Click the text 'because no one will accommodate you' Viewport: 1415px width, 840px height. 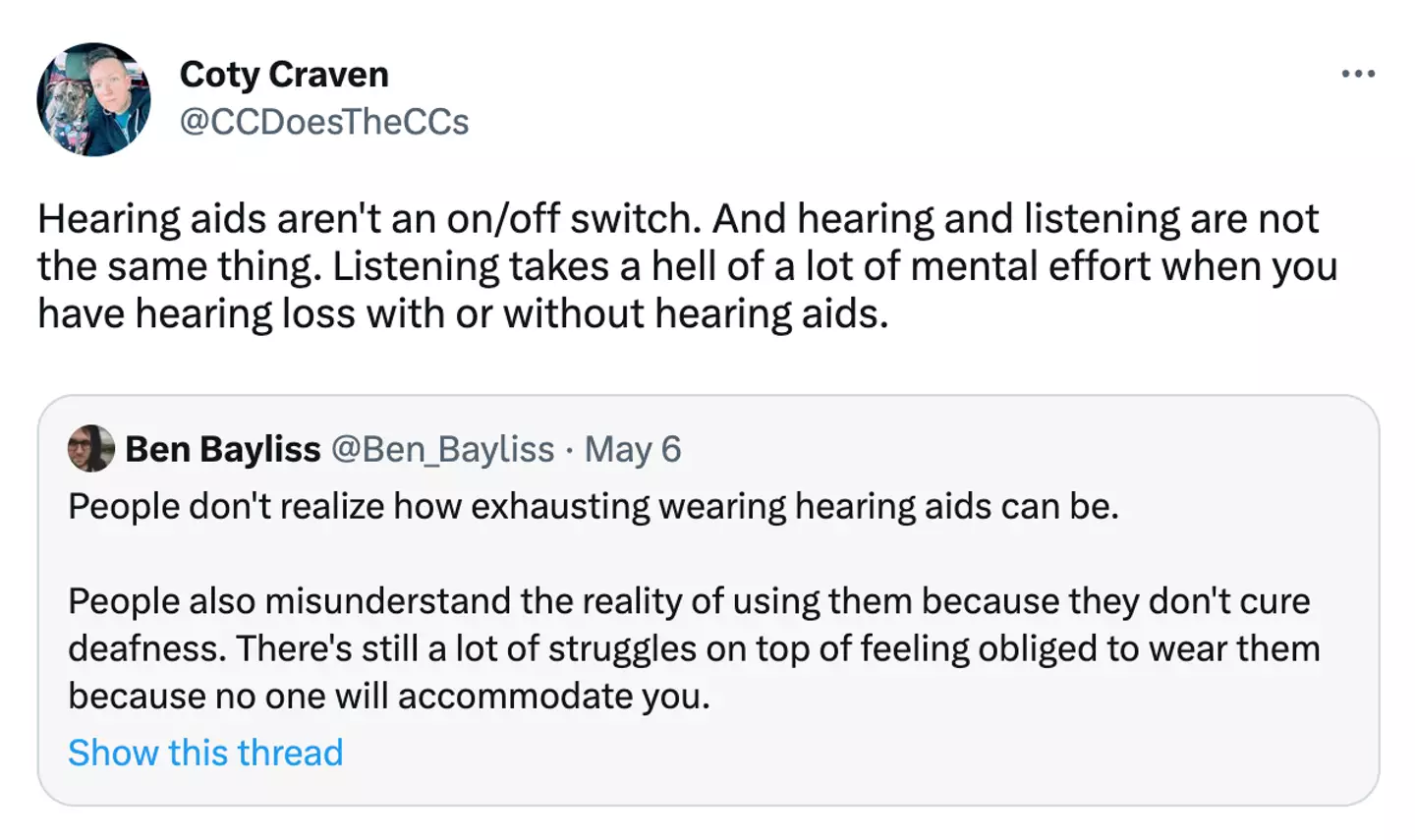[x=388, y=696]
